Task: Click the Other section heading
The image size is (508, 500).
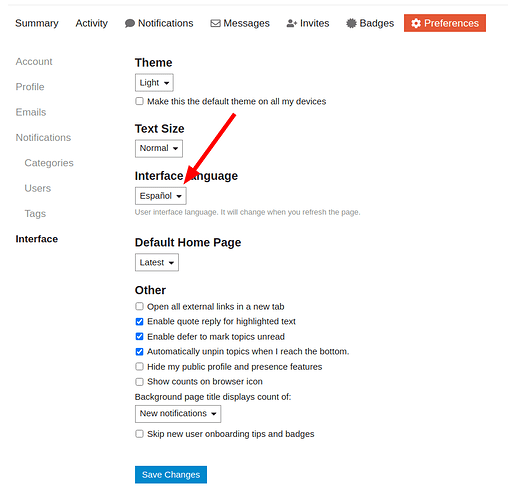Action: [x=150, y=290]
